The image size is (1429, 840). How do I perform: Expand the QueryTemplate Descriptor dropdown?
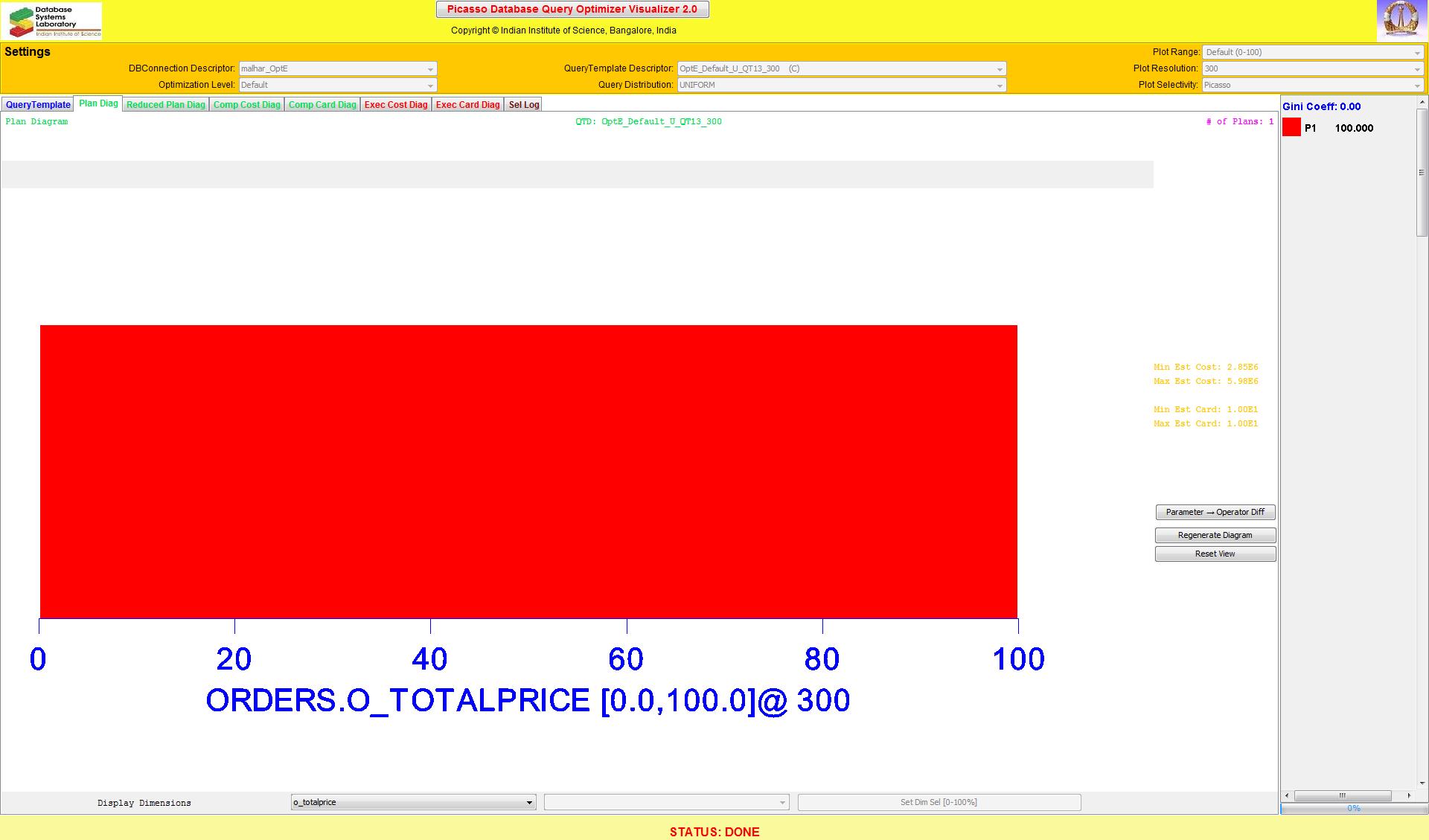pyautogui.click(x=841, y=68)
